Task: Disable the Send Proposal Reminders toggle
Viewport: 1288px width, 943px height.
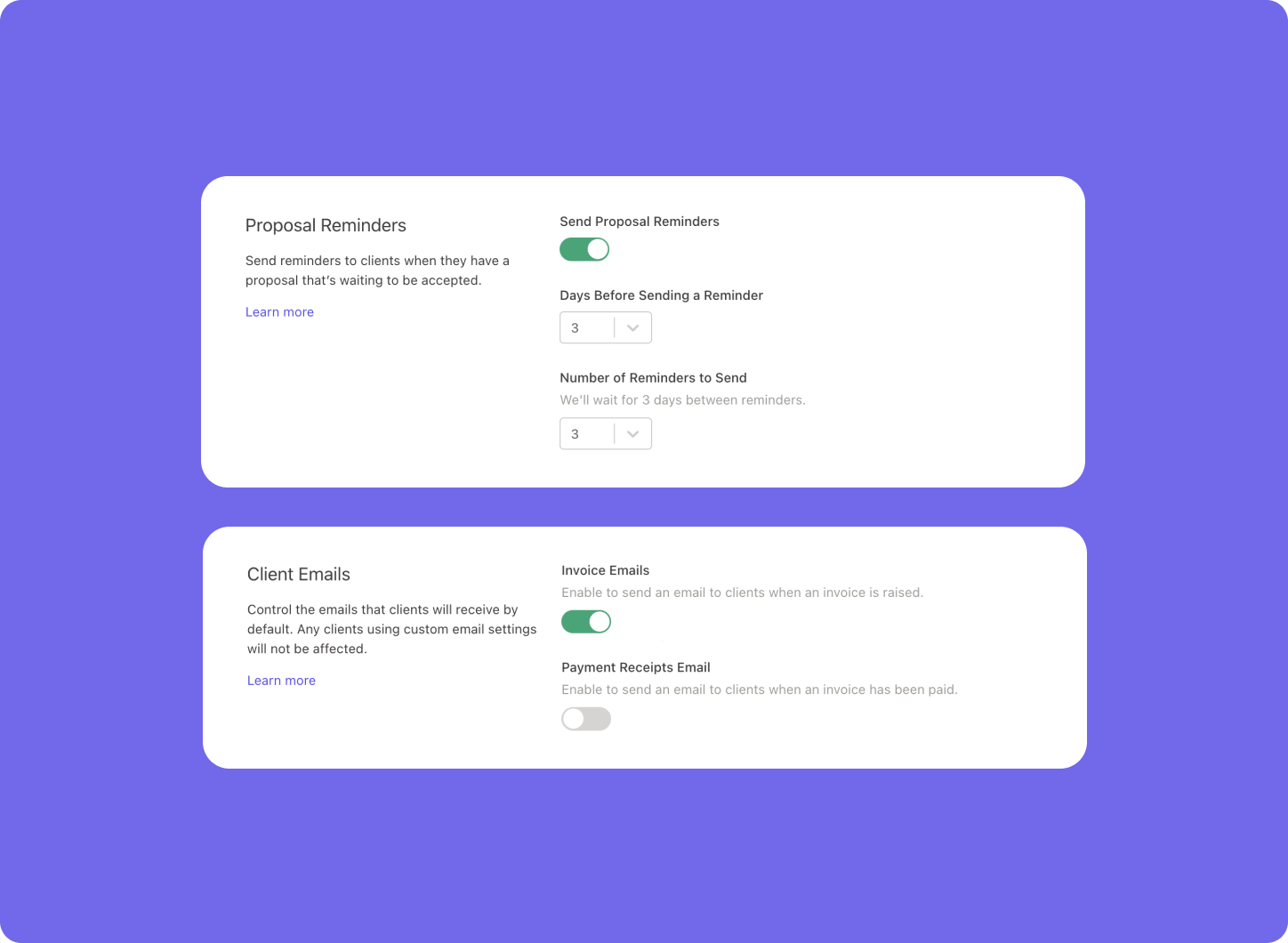Action: click(x=584, y=250)
